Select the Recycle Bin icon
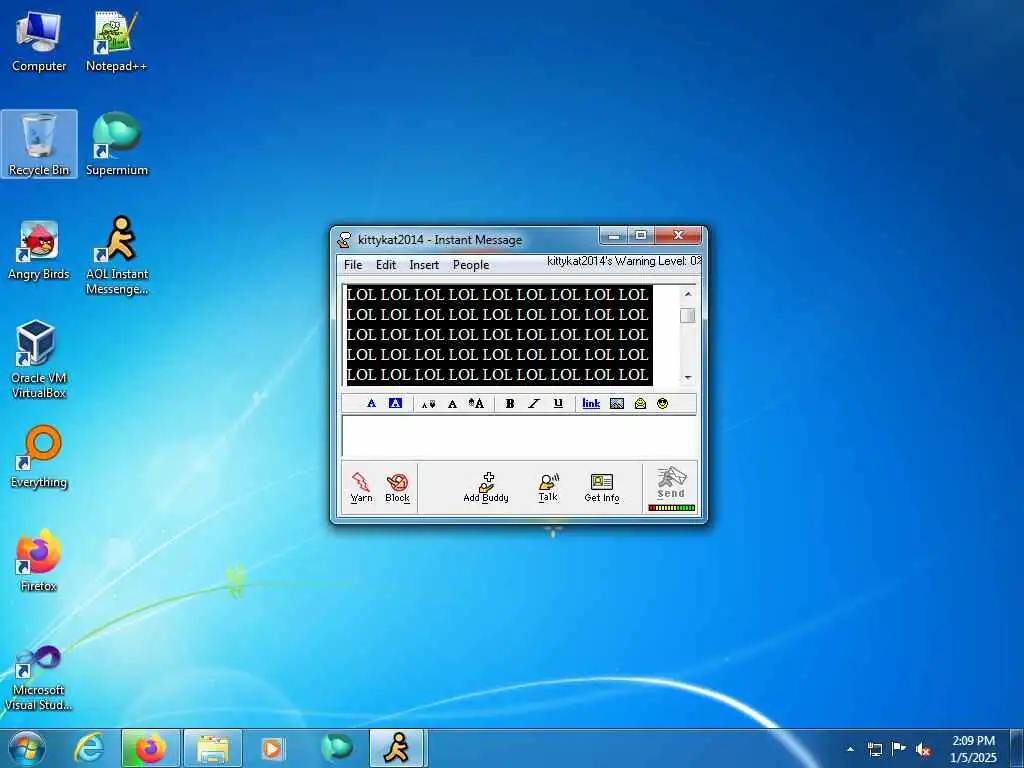The width and height of the screenshot is (1024, 768). tap(39, 144)
